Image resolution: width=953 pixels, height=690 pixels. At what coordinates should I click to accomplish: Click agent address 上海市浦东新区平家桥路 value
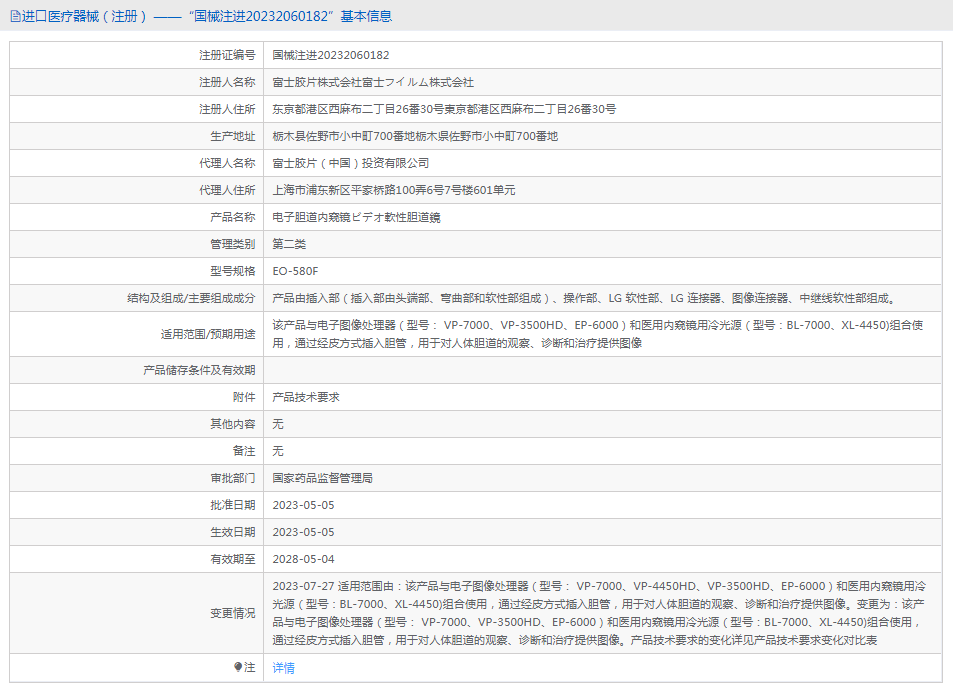[x=394, y=190]
